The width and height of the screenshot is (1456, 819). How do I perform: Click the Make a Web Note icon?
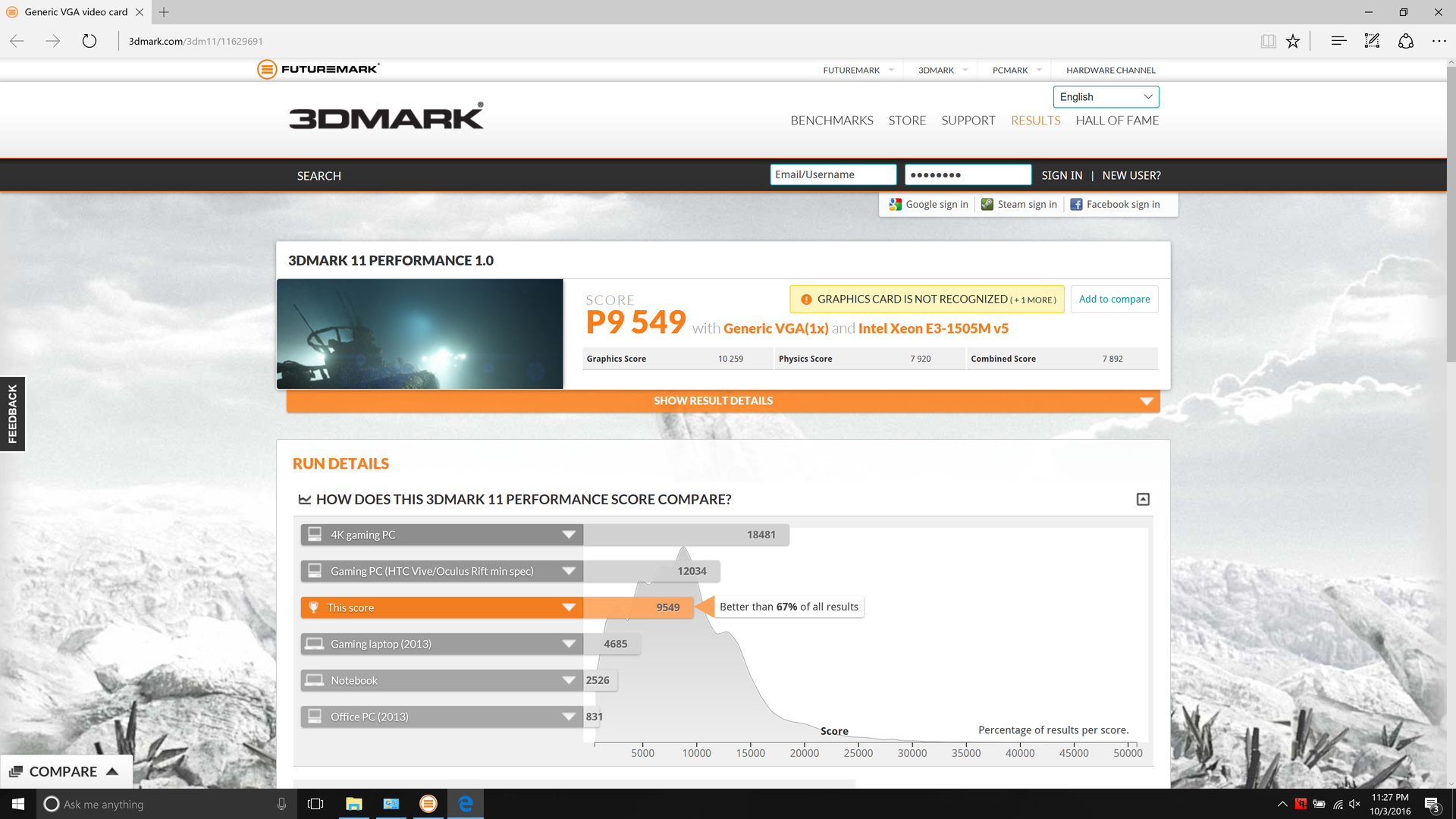point(1372,41)
